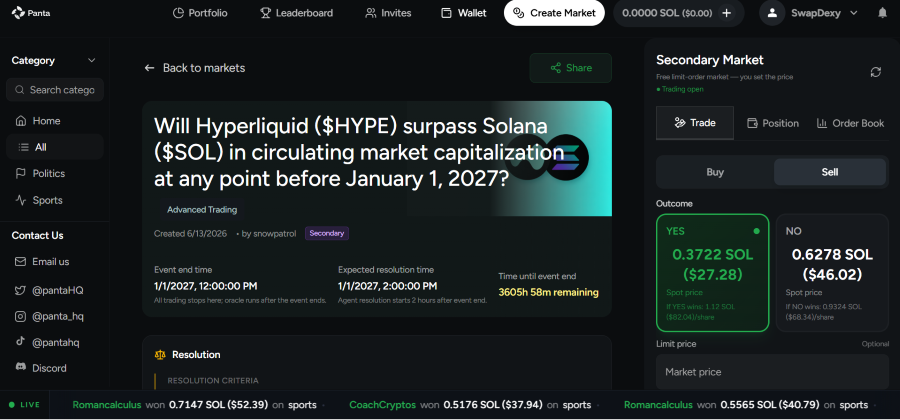Screen dimensions: 900x420
Task: Refresh the Secondary Market panel
Action: pos(875,72)
